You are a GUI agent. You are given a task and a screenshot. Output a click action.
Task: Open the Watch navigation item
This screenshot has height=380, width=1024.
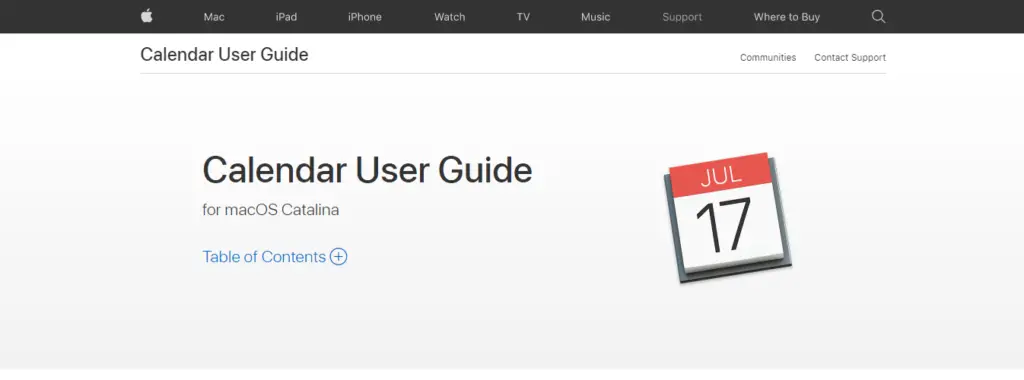point(450,17)
